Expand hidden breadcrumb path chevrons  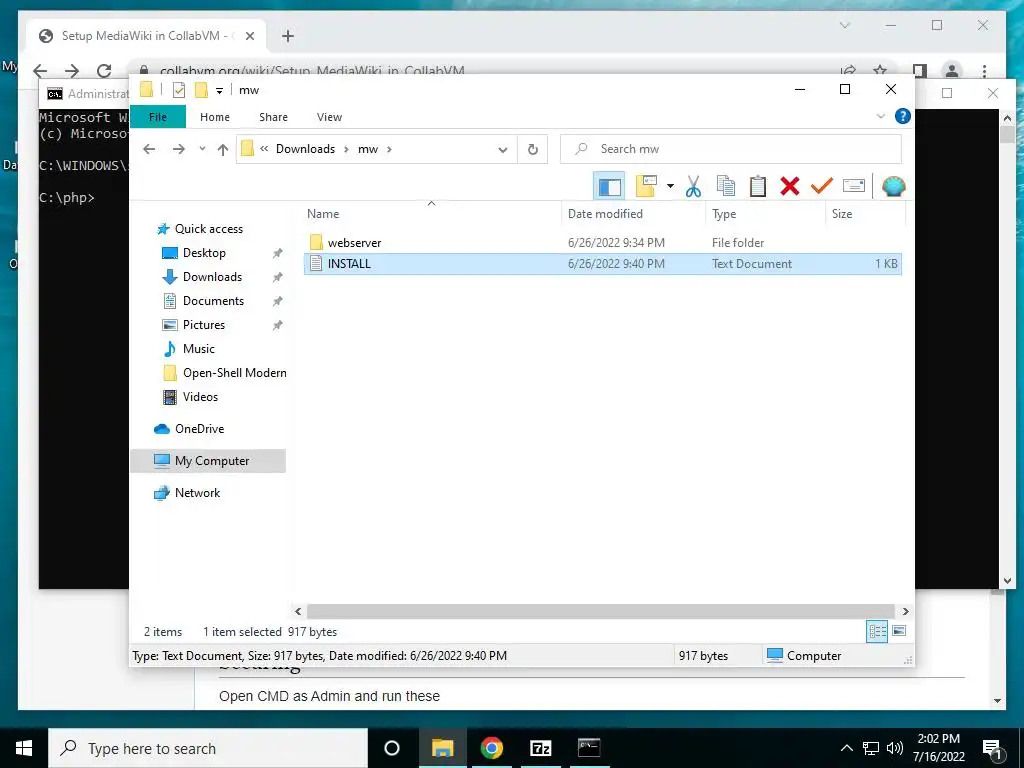[264, 149]
